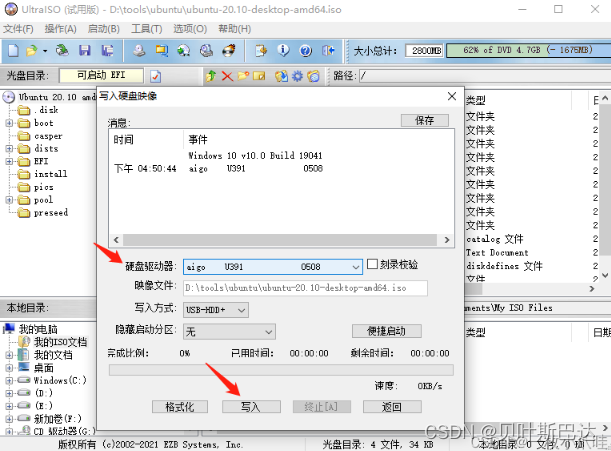Click the red X Delete icon
Viewport: 611px width, 451px height.
coord(227,76)
